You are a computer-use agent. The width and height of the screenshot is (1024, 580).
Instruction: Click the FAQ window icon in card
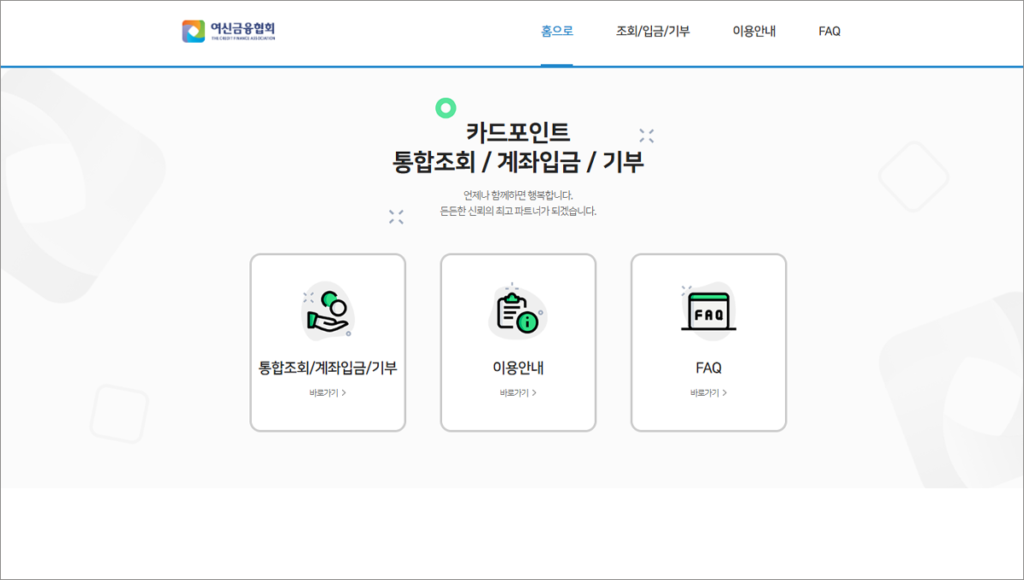(x=709, y=312)
